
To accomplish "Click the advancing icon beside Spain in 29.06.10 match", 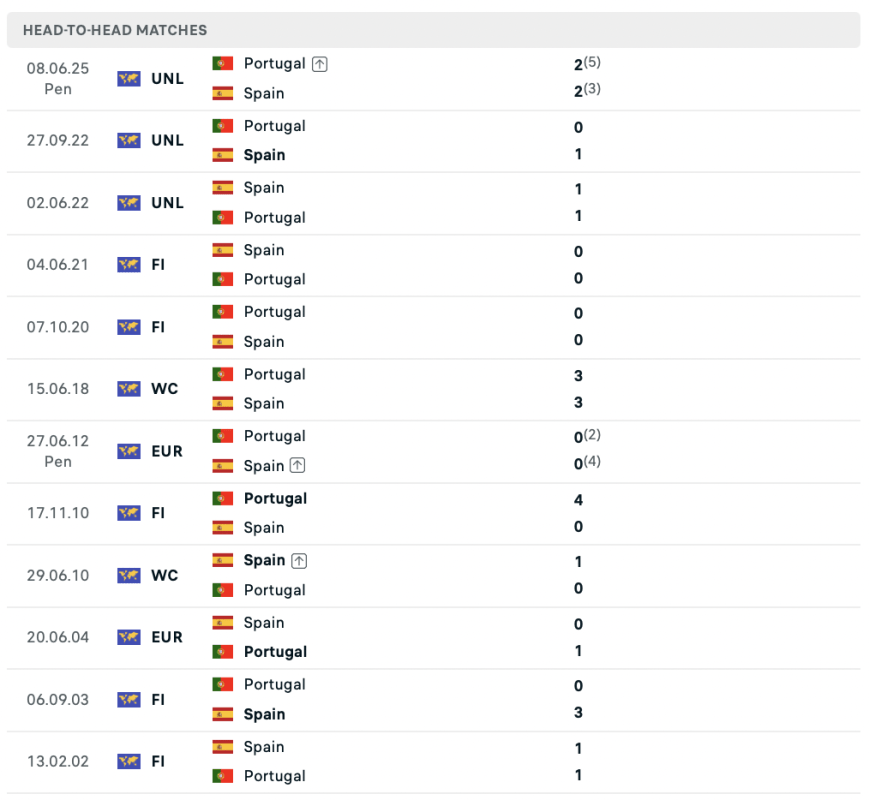I will (299, 561).
